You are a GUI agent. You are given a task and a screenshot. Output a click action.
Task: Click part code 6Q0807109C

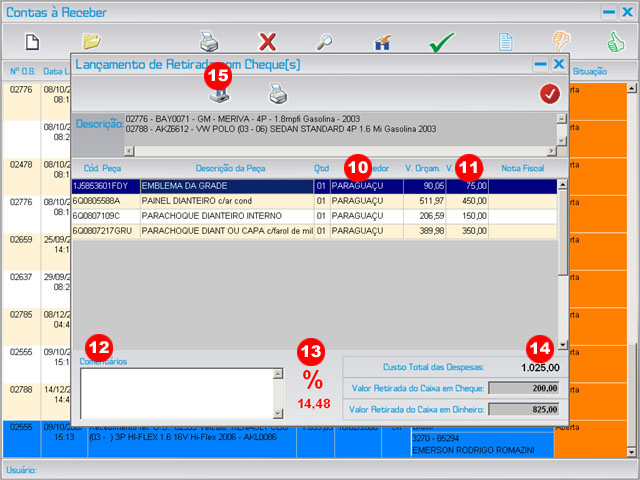[96, 216]
